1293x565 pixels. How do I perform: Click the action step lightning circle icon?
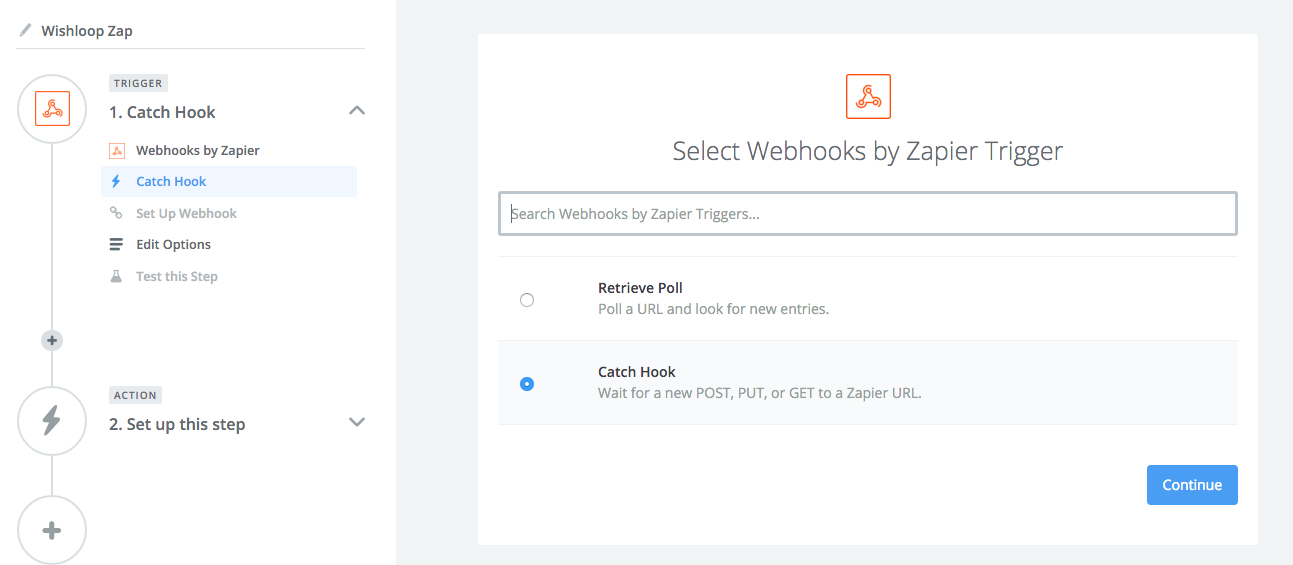pos(52,421)
